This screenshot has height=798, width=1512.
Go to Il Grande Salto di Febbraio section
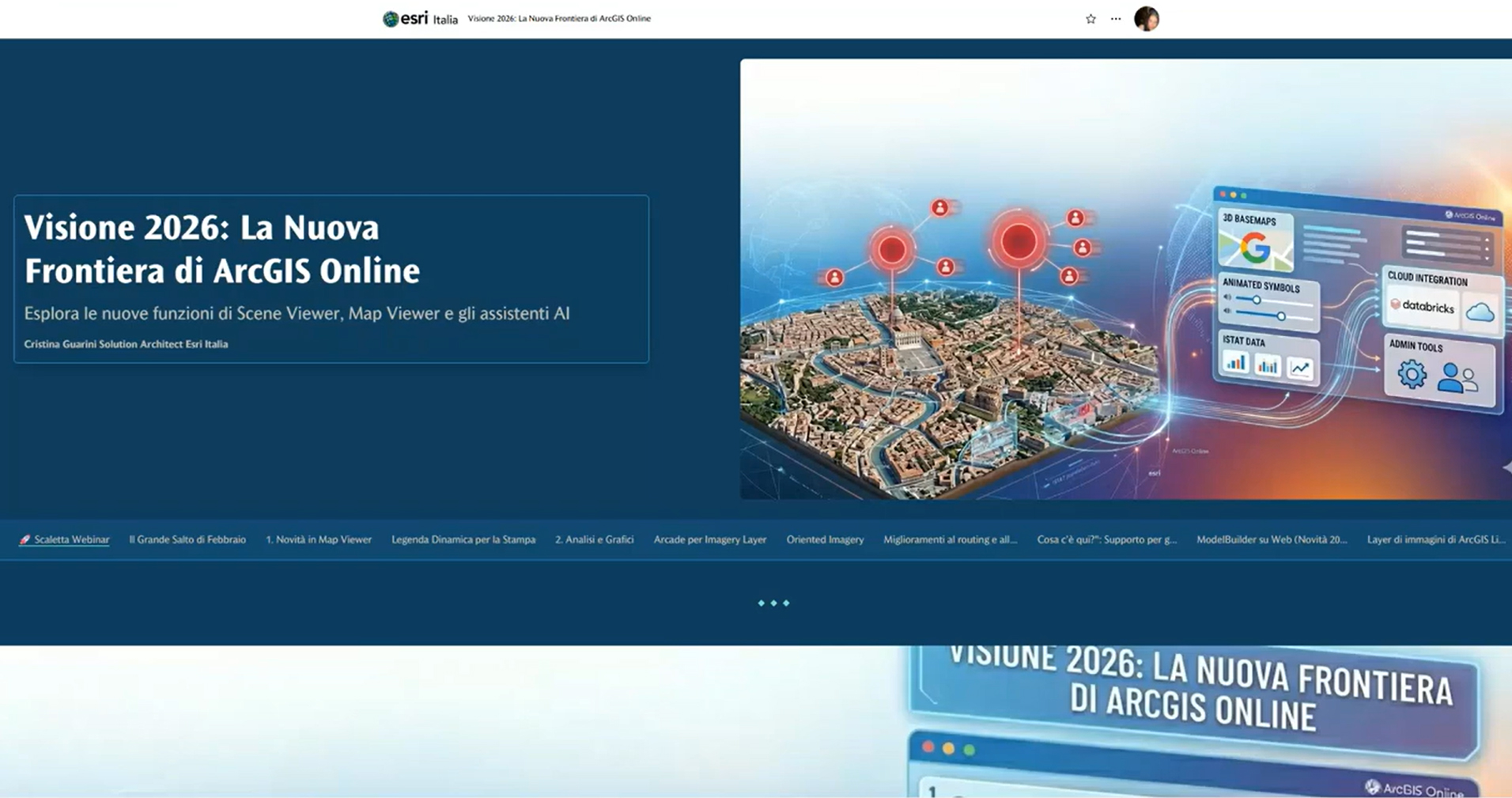[187, 539]
